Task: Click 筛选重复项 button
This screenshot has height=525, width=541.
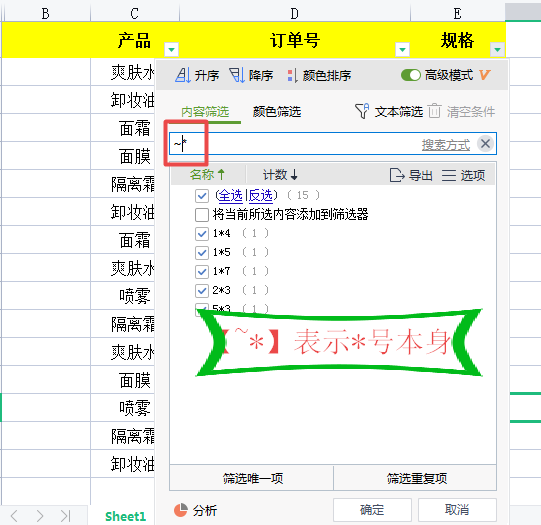Action: (x=416, y=478)
